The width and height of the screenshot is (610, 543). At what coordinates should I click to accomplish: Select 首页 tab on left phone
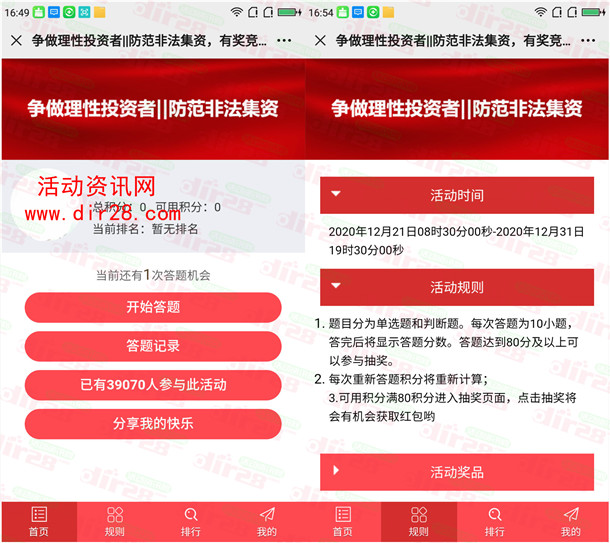[x=39, y=522]
